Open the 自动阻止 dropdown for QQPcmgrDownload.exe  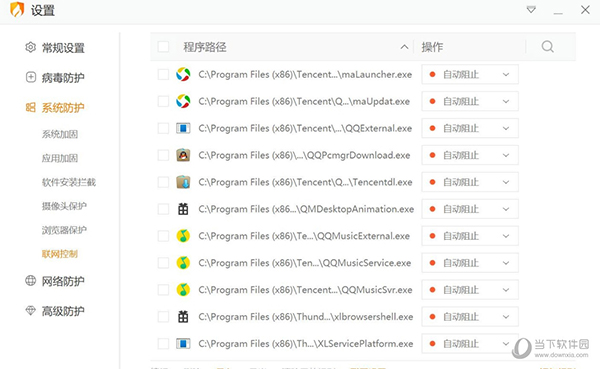point(470,155)
